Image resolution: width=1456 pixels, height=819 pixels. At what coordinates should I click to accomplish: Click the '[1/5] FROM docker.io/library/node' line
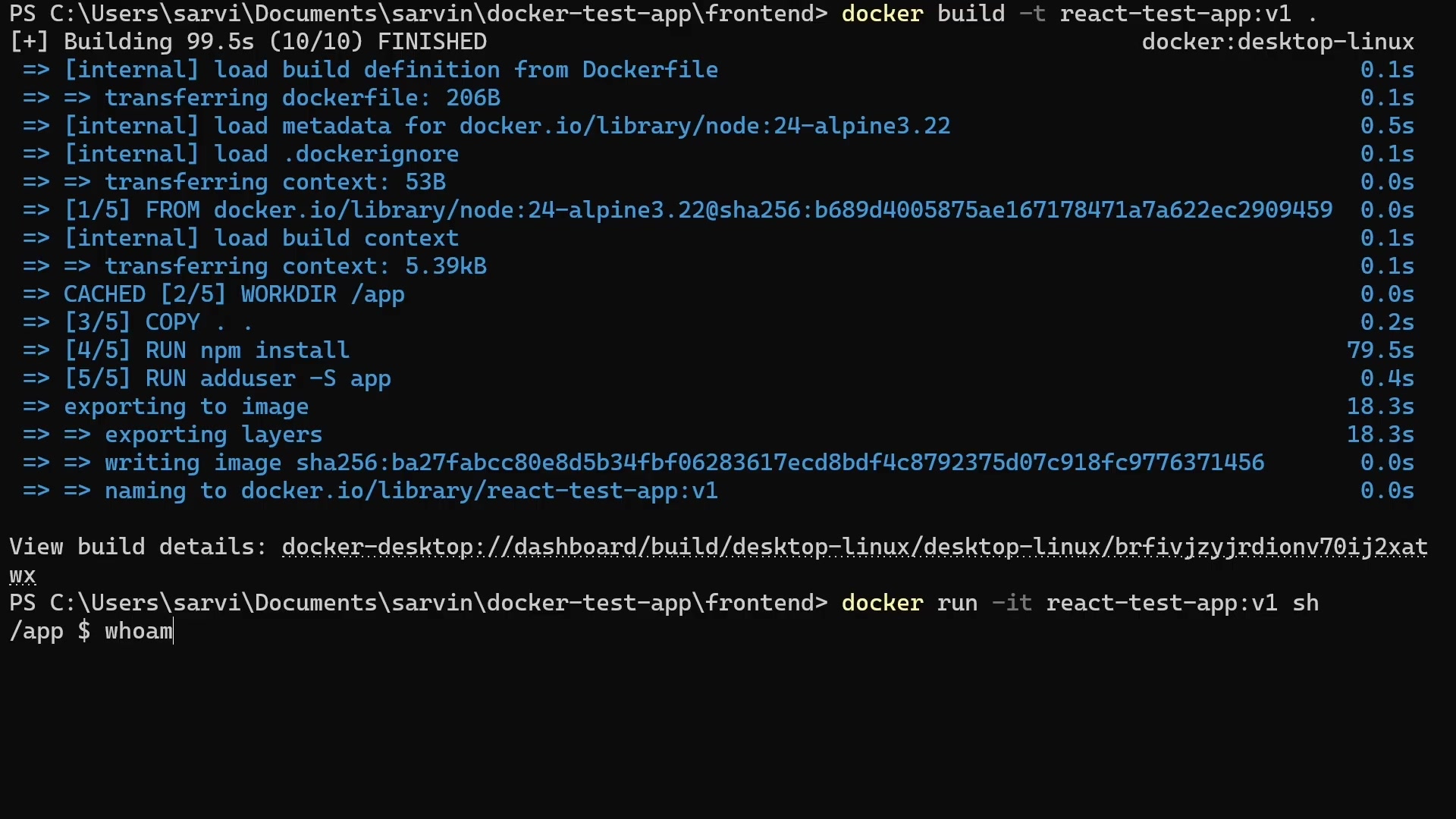coord(677,210)
